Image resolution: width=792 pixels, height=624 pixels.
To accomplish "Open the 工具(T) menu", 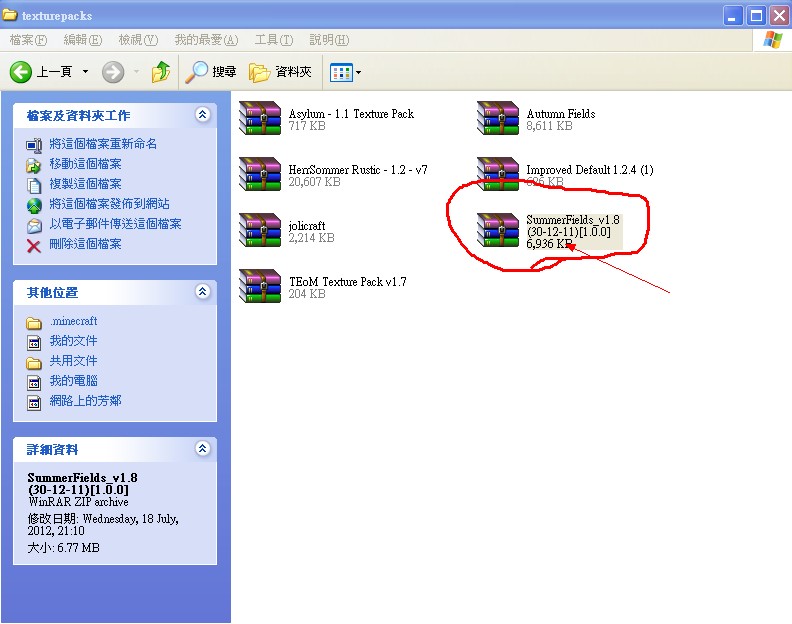I will pyautogui.click(x=274, y=40).
